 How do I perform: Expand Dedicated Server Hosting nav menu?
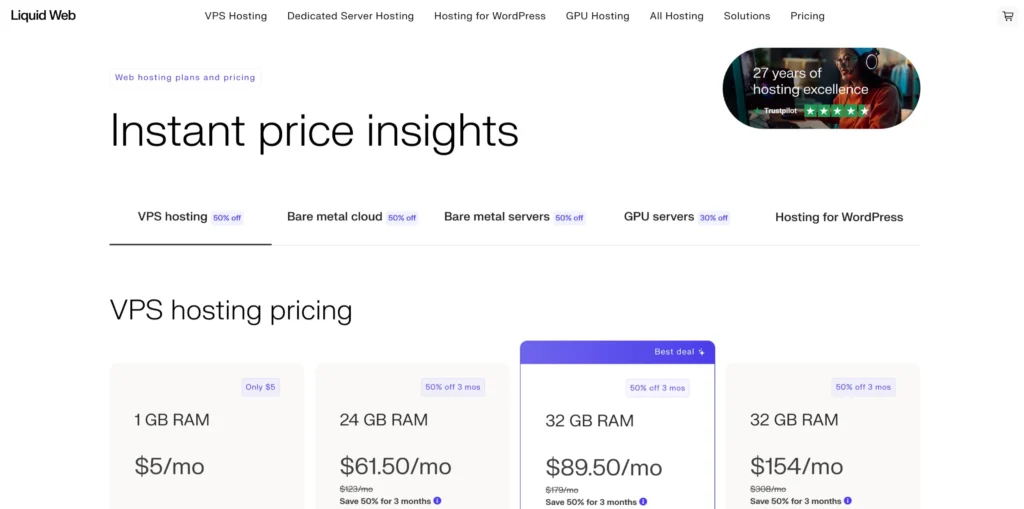[x=350, y=16]
